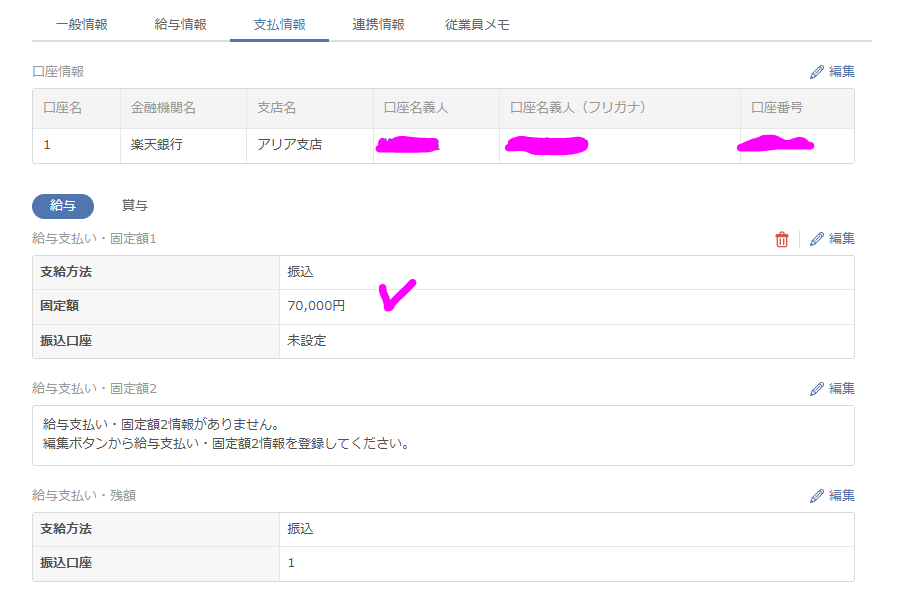The image size is (898, 590).
Task: Click the pencil edit icon for 給与支払い・固定額1
Action: click(817, 239)
